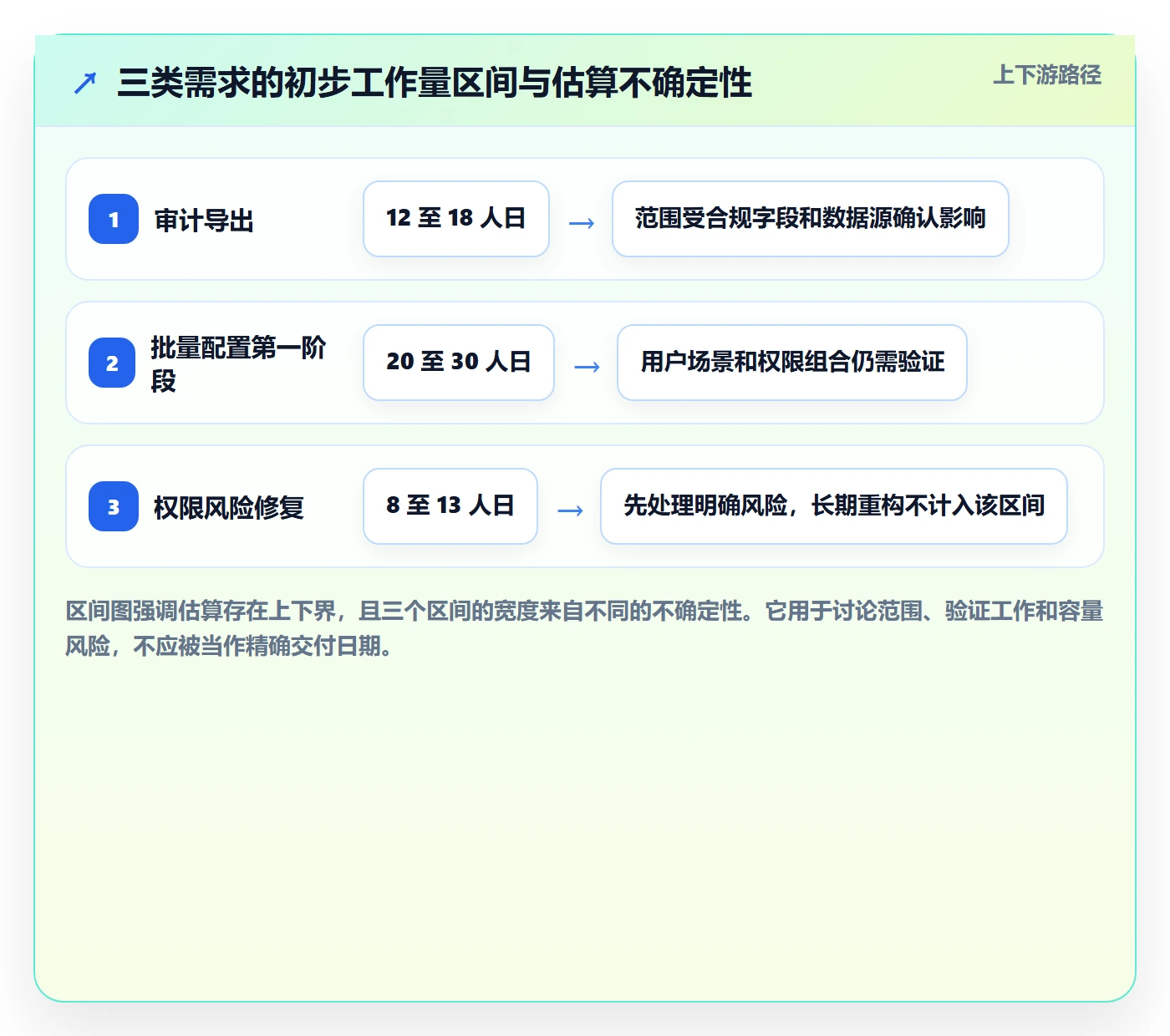1170x1036 pixels.
Task: Click the arrow icon beside the title
Action: [85, 84]
